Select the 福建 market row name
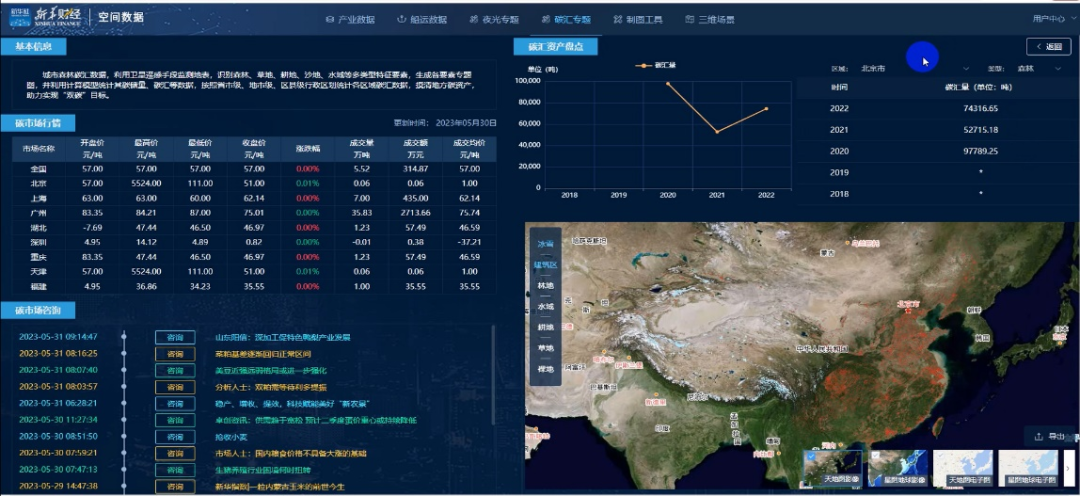1080x496 pixels. click(39, 286)
